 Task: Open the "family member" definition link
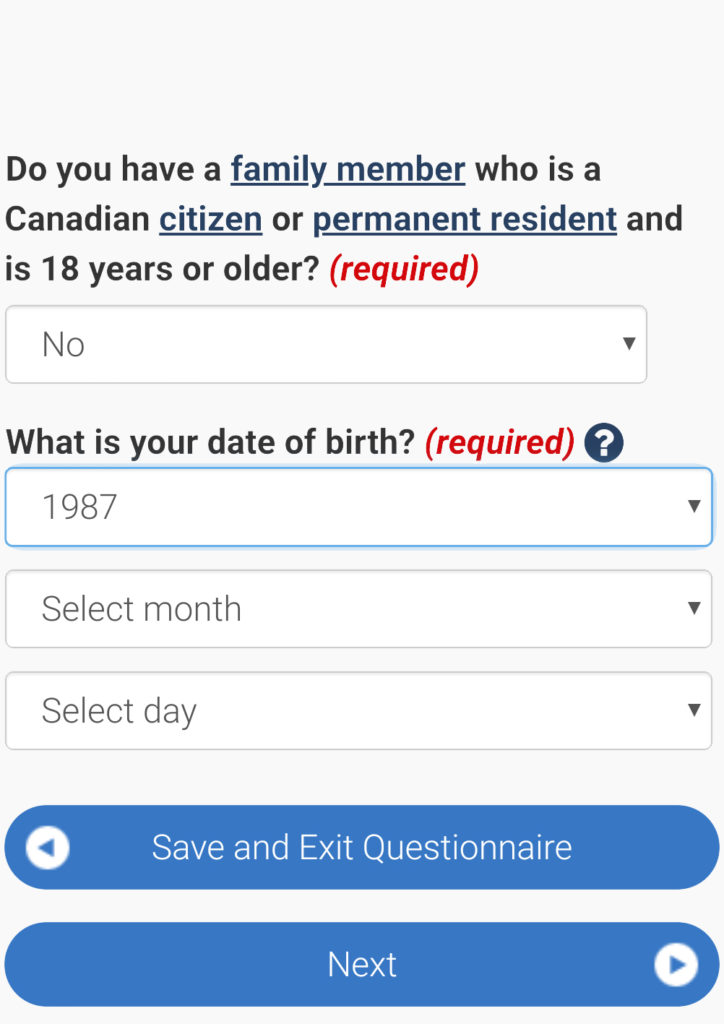tap(347, 169)
